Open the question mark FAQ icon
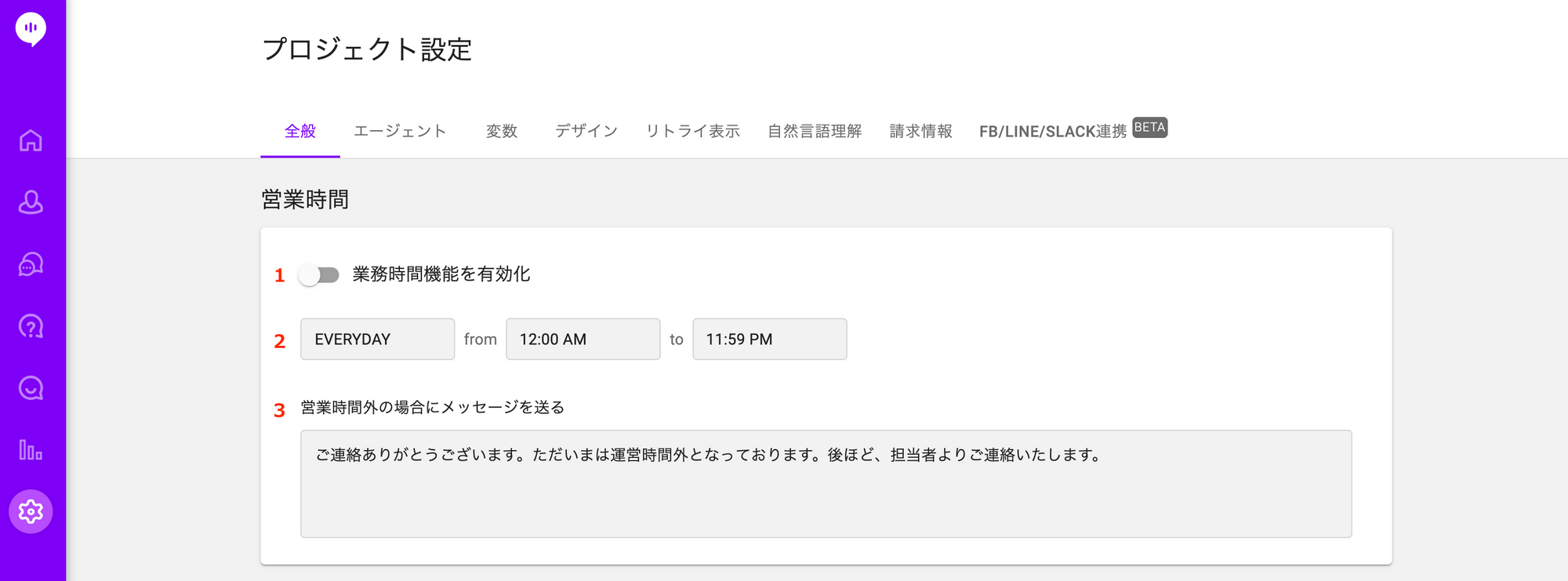The height and width of the screenshot is (581, 1568). (31, 326)
